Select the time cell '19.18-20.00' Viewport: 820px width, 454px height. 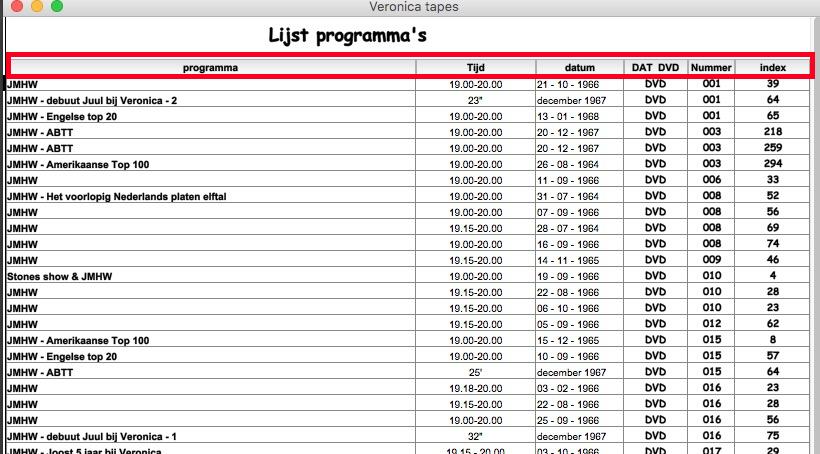point(475,388)
